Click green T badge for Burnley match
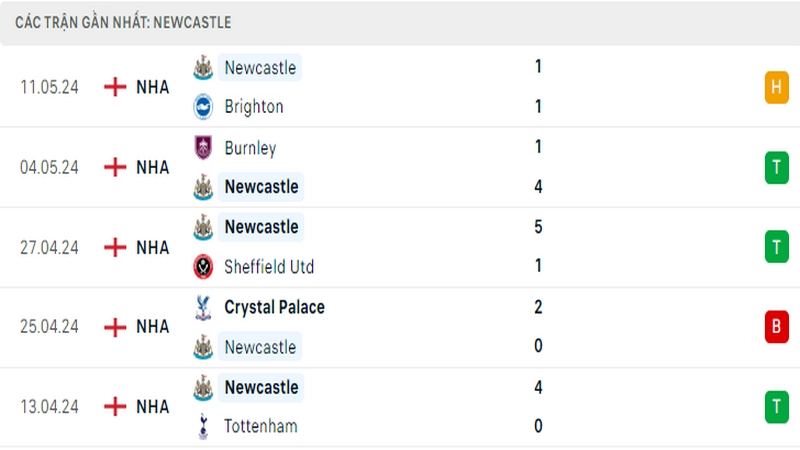Image resolution: width=800 pixels, height=450 pixels. tap(776, 167)
